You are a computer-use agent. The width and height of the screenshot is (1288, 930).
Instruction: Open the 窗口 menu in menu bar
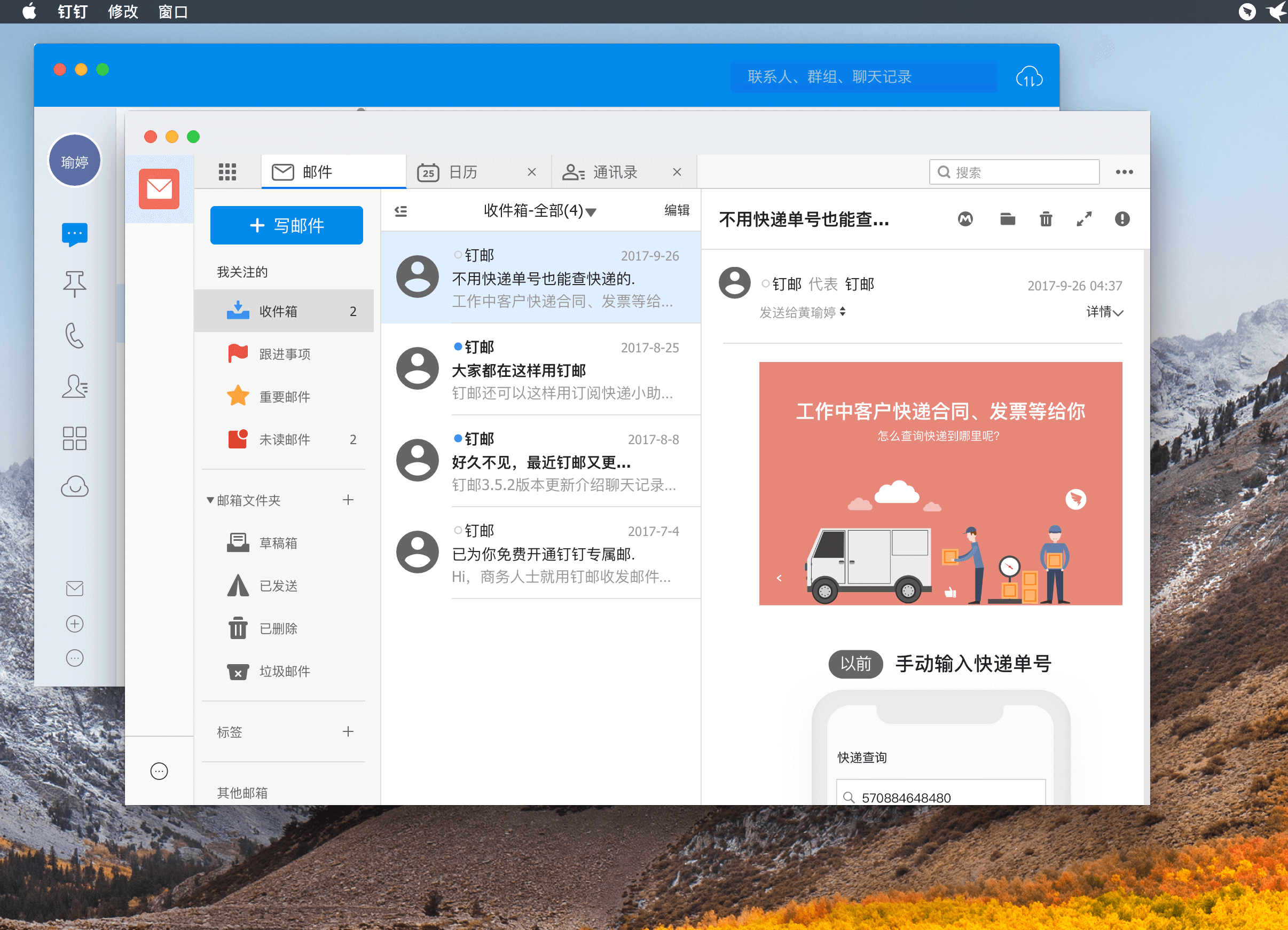(172, 11)
